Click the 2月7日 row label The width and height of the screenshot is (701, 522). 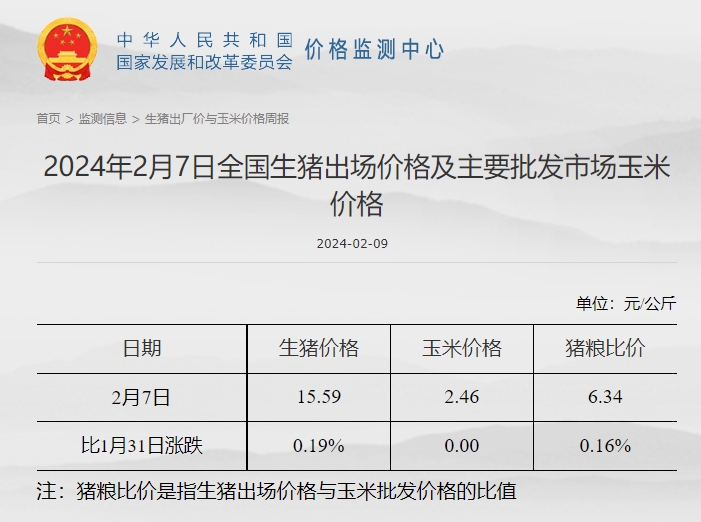coord(141,397)
